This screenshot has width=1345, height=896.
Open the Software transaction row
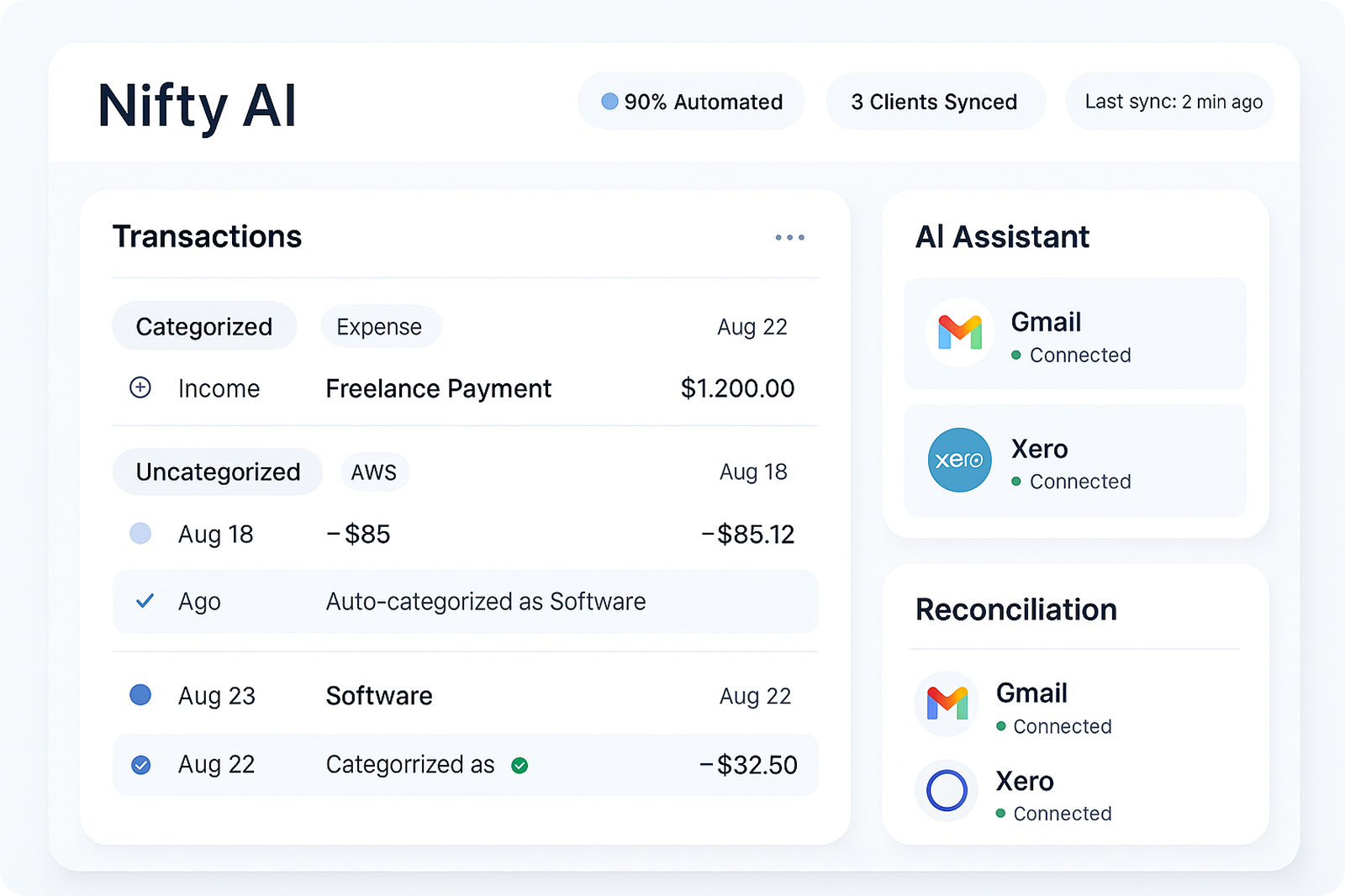pos(379,696)
